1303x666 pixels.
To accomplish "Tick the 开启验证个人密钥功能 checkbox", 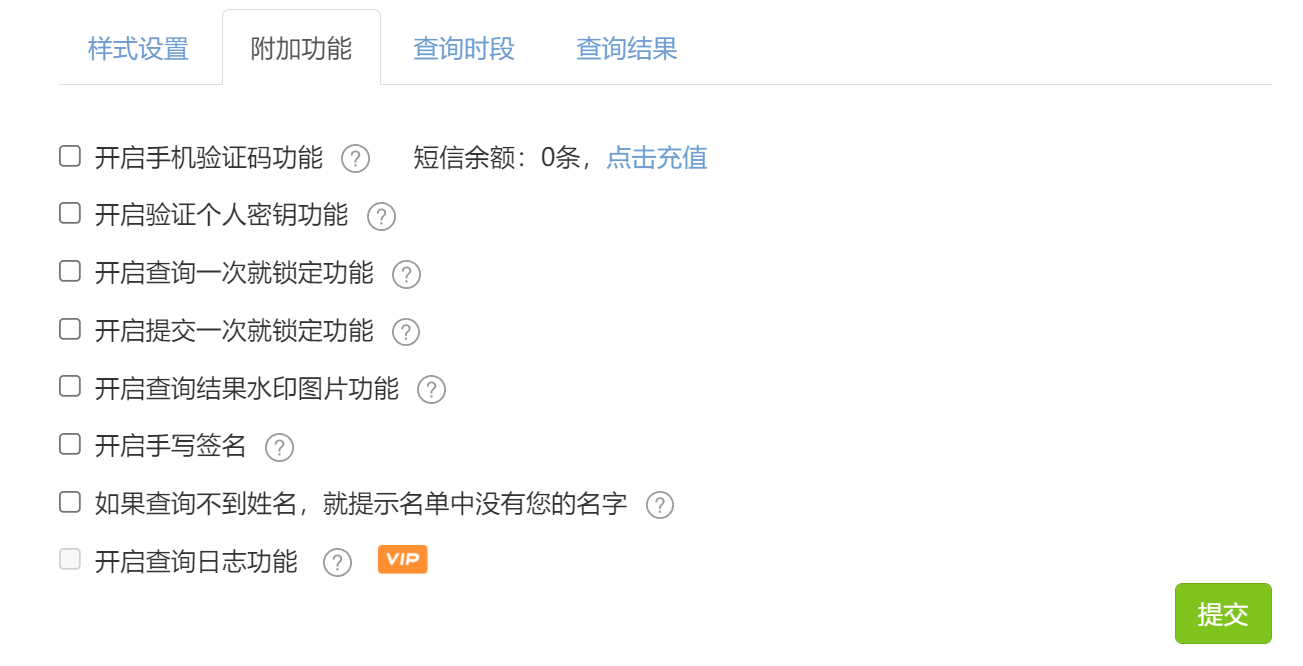I will tap(70, 213).
